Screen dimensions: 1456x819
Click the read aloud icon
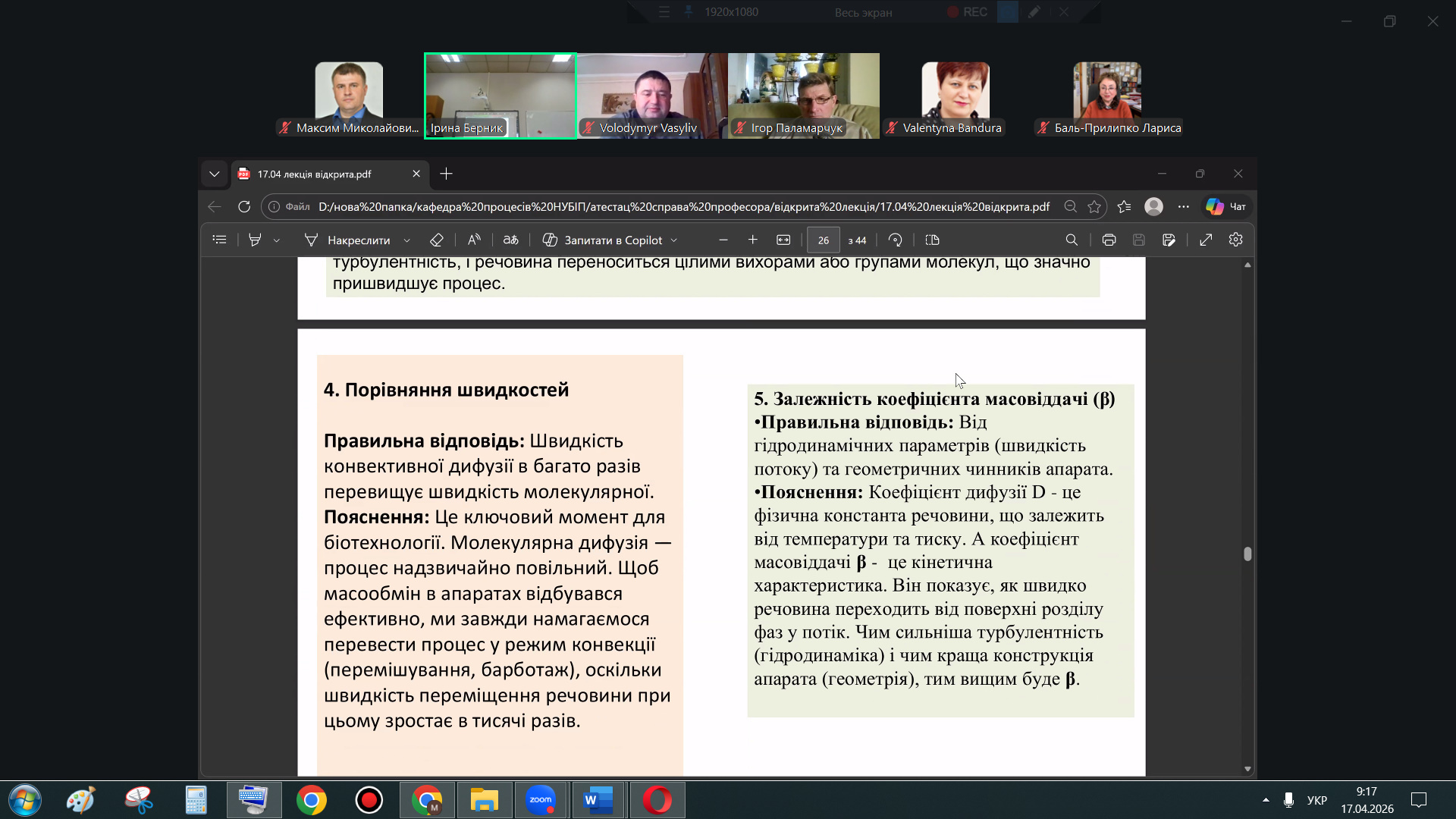click(x=474, y=240)
